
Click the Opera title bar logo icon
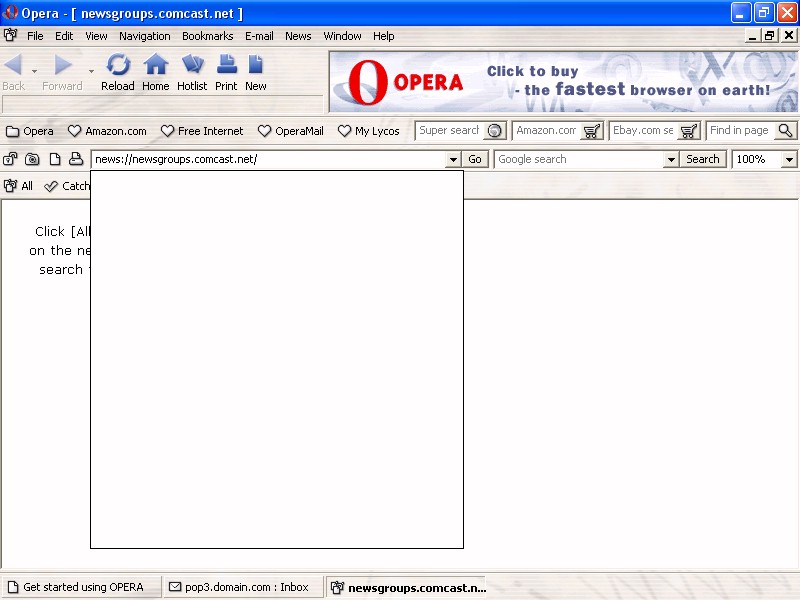coord(10,12)
